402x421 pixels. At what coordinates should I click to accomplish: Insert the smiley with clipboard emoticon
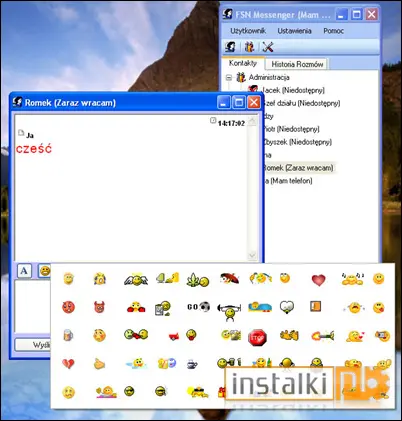(163, 308)
